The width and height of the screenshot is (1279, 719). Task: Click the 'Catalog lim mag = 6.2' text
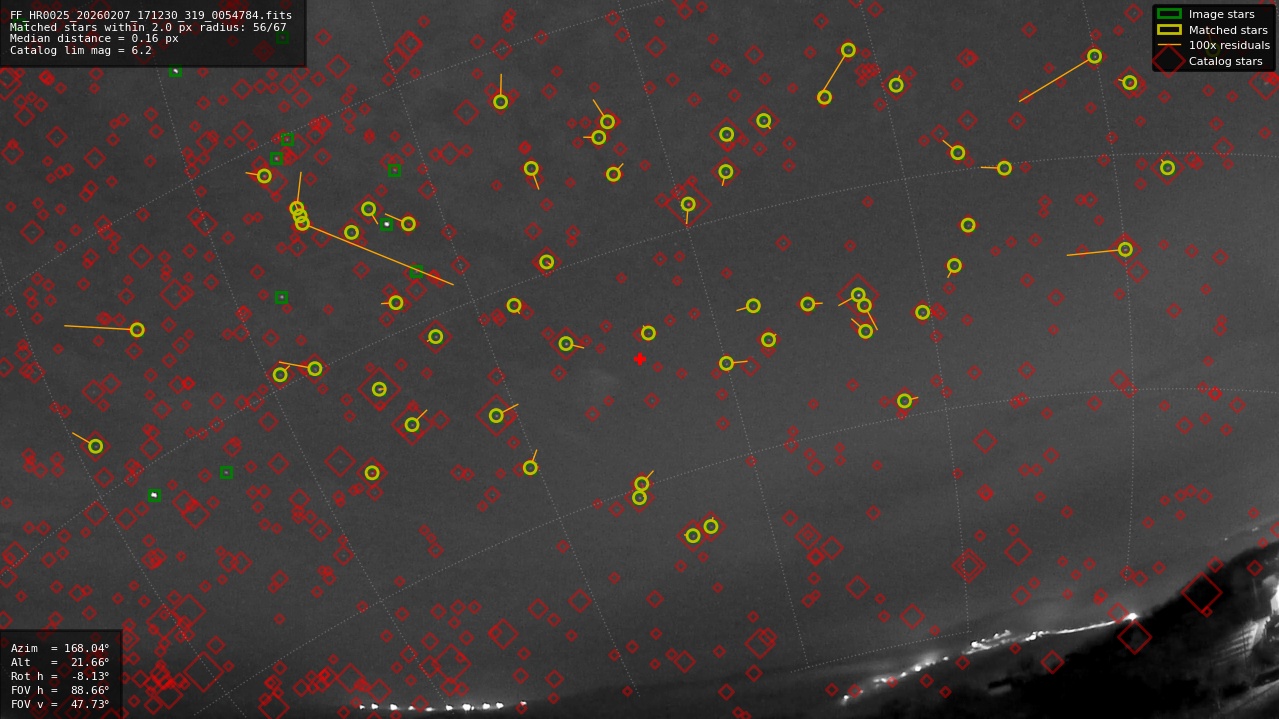(81, 50)
